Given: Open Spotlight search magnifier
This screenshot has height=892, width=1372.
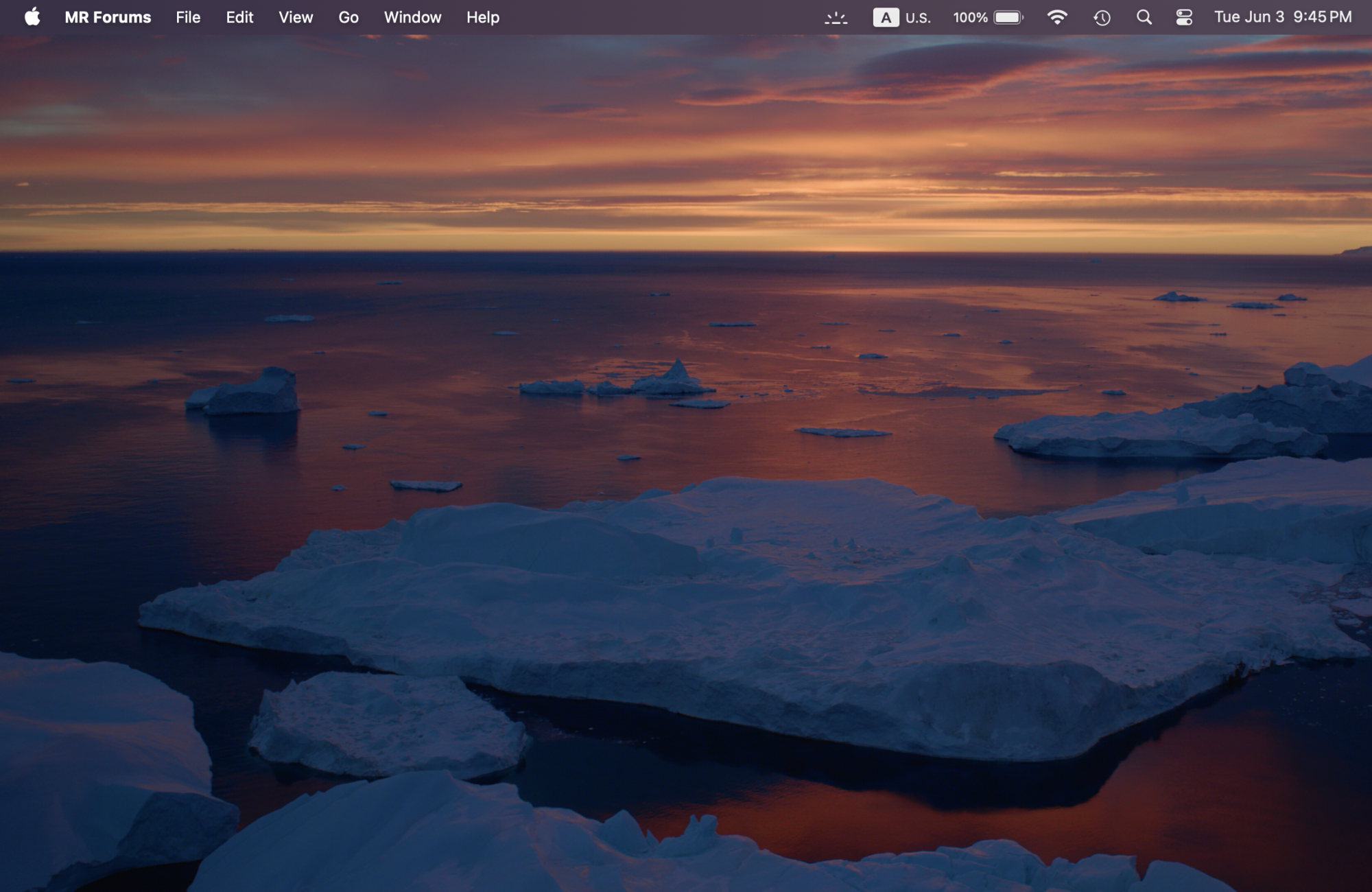Looking at the screenshot, I should coord(1144,18).
